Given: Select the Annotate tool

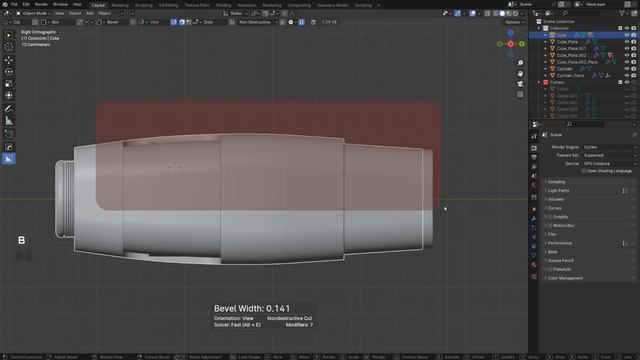Looking at the screenshot, I should tap(9, 109).
